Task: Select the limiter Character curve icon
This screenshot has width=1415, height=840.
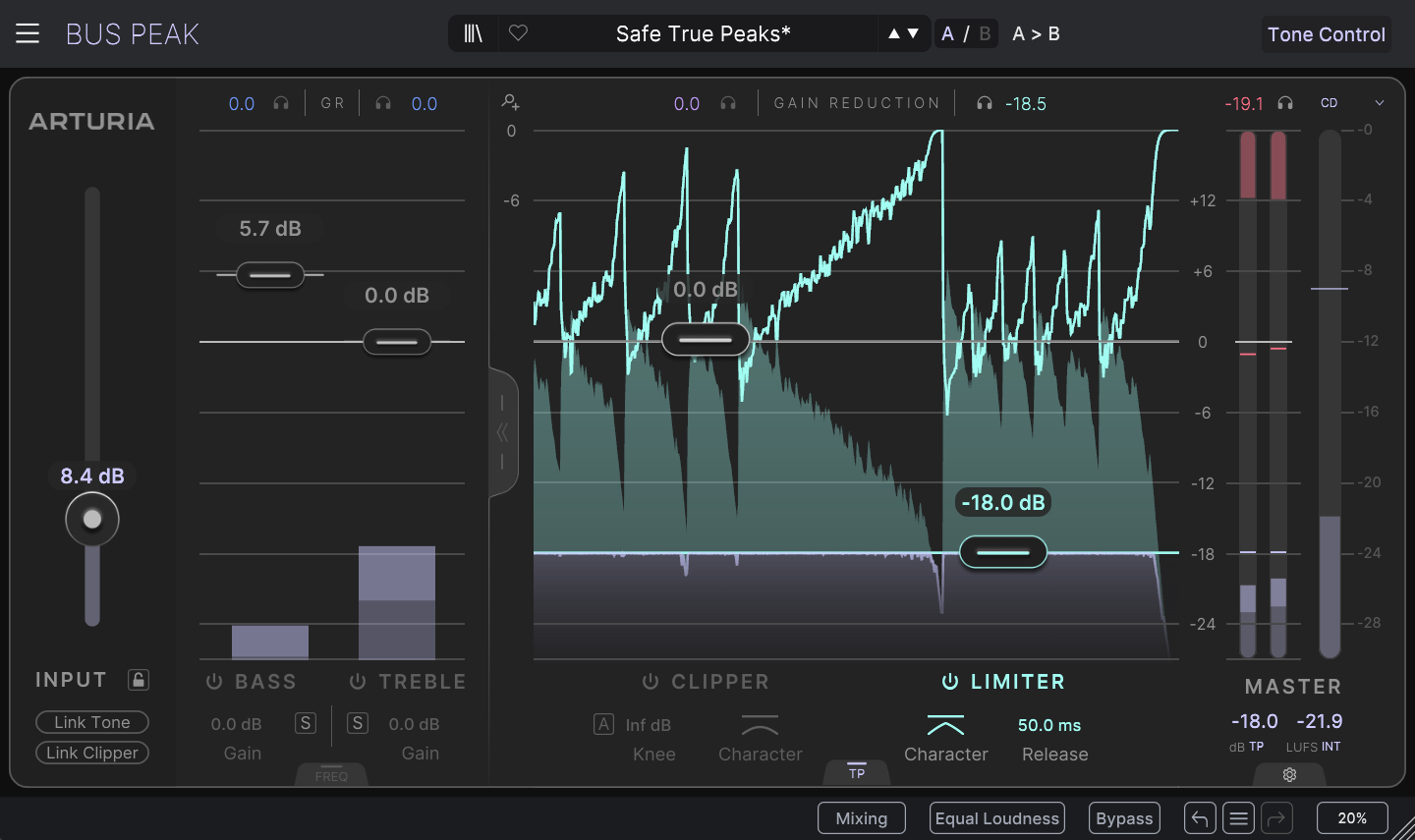Action: (x=945, y=726)
